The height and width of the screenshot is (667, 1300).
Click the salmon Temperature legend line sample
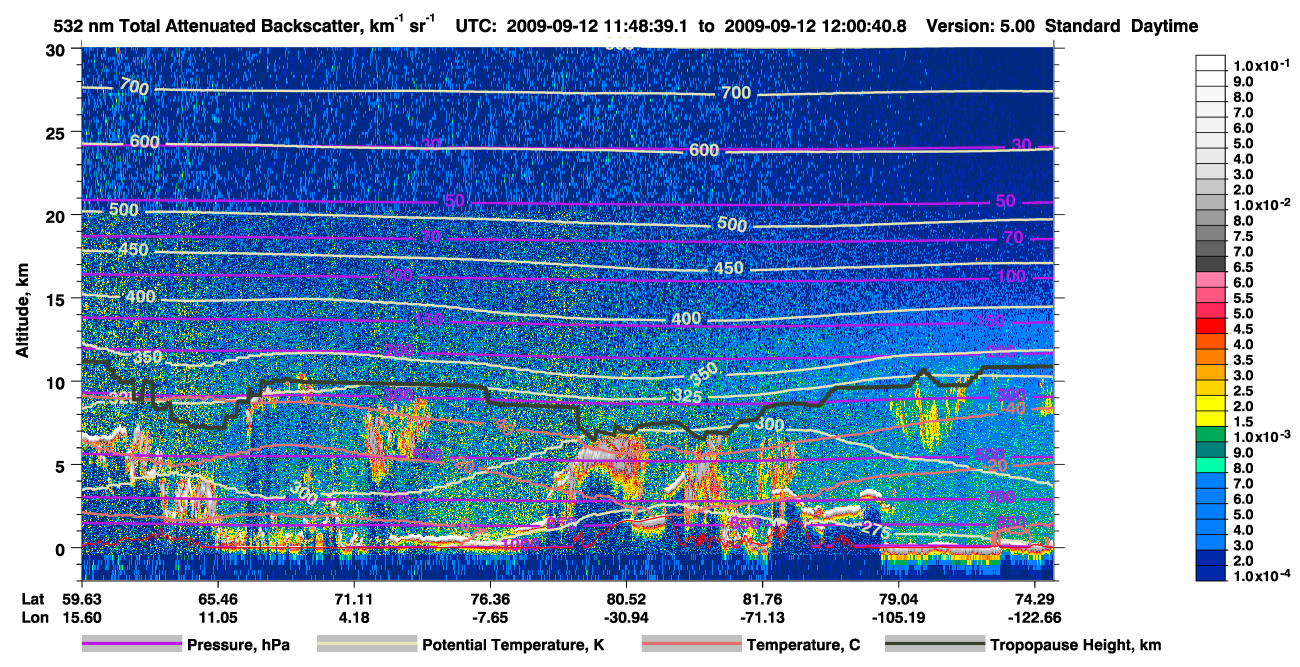point(690,645)
